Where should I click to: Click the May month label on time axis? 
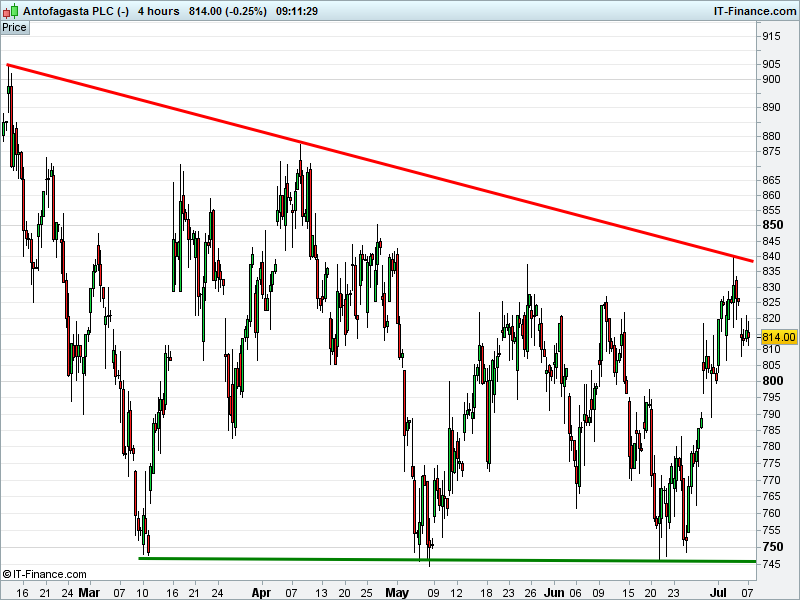coord(397,592)
